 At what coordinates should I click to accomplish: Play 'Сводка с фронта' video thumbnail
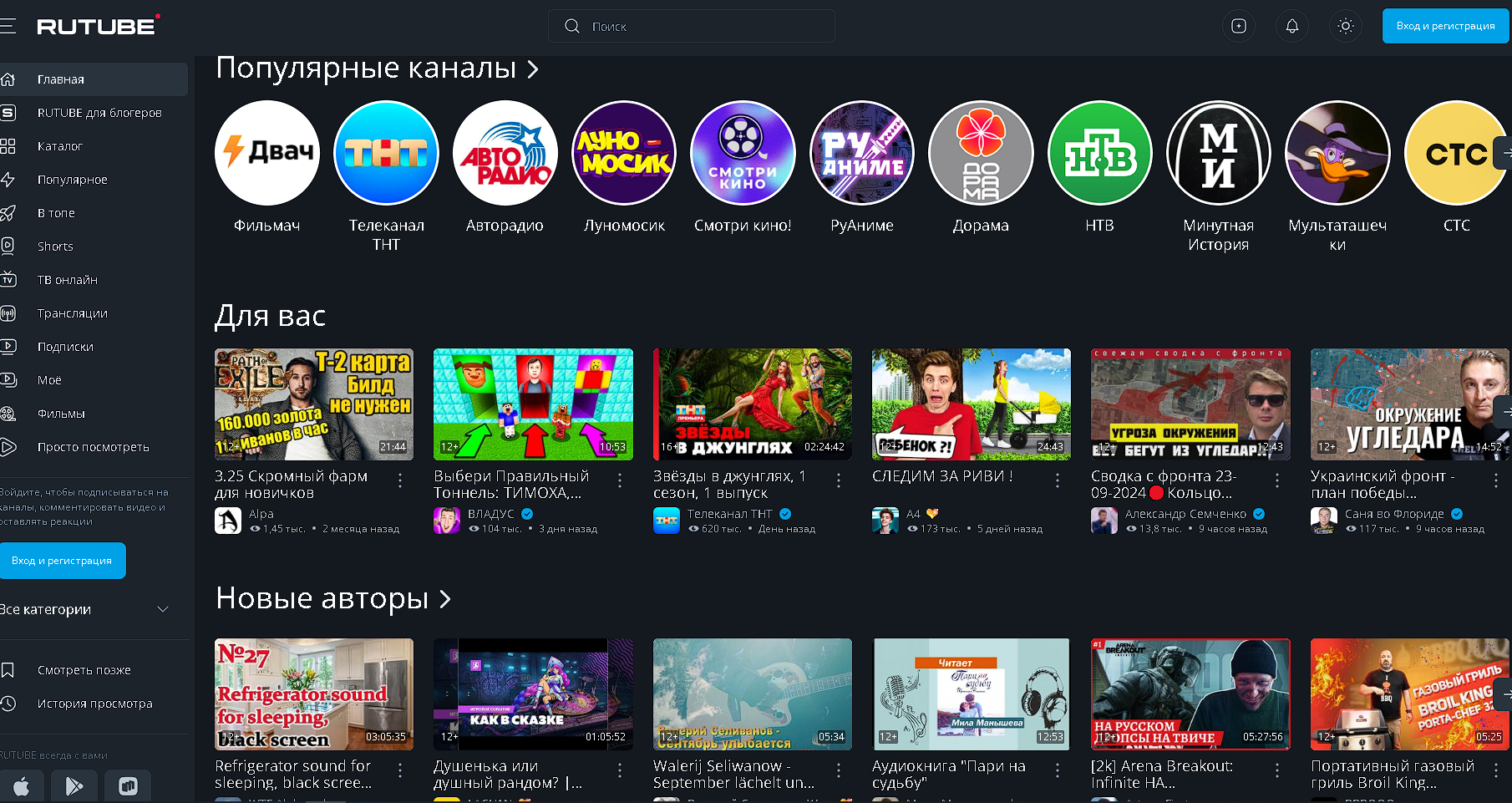click(x=1190, y=404)
